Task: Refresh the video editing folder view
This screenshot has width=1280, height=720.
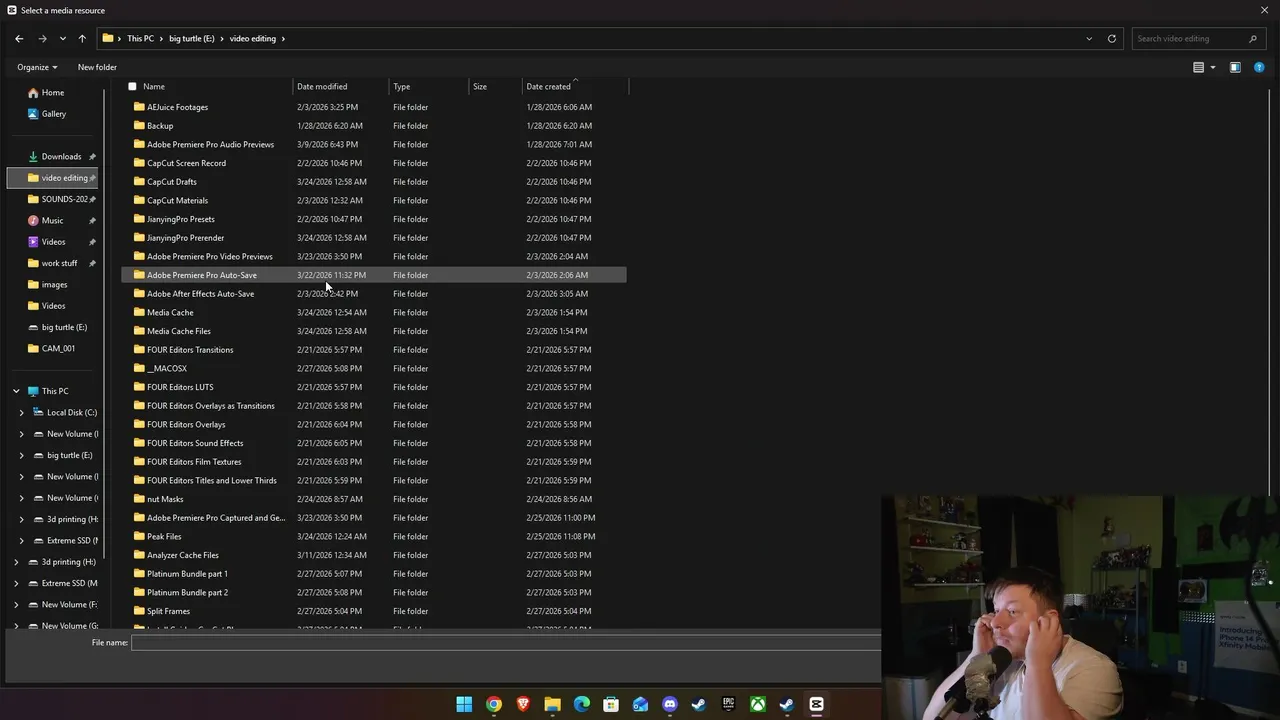Action: click(1111, 38)
